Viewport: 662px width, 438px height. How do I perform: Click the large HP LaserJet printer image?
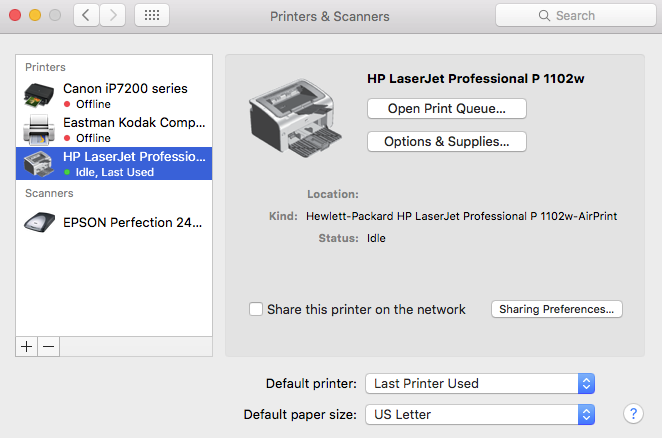click(294, 117)
